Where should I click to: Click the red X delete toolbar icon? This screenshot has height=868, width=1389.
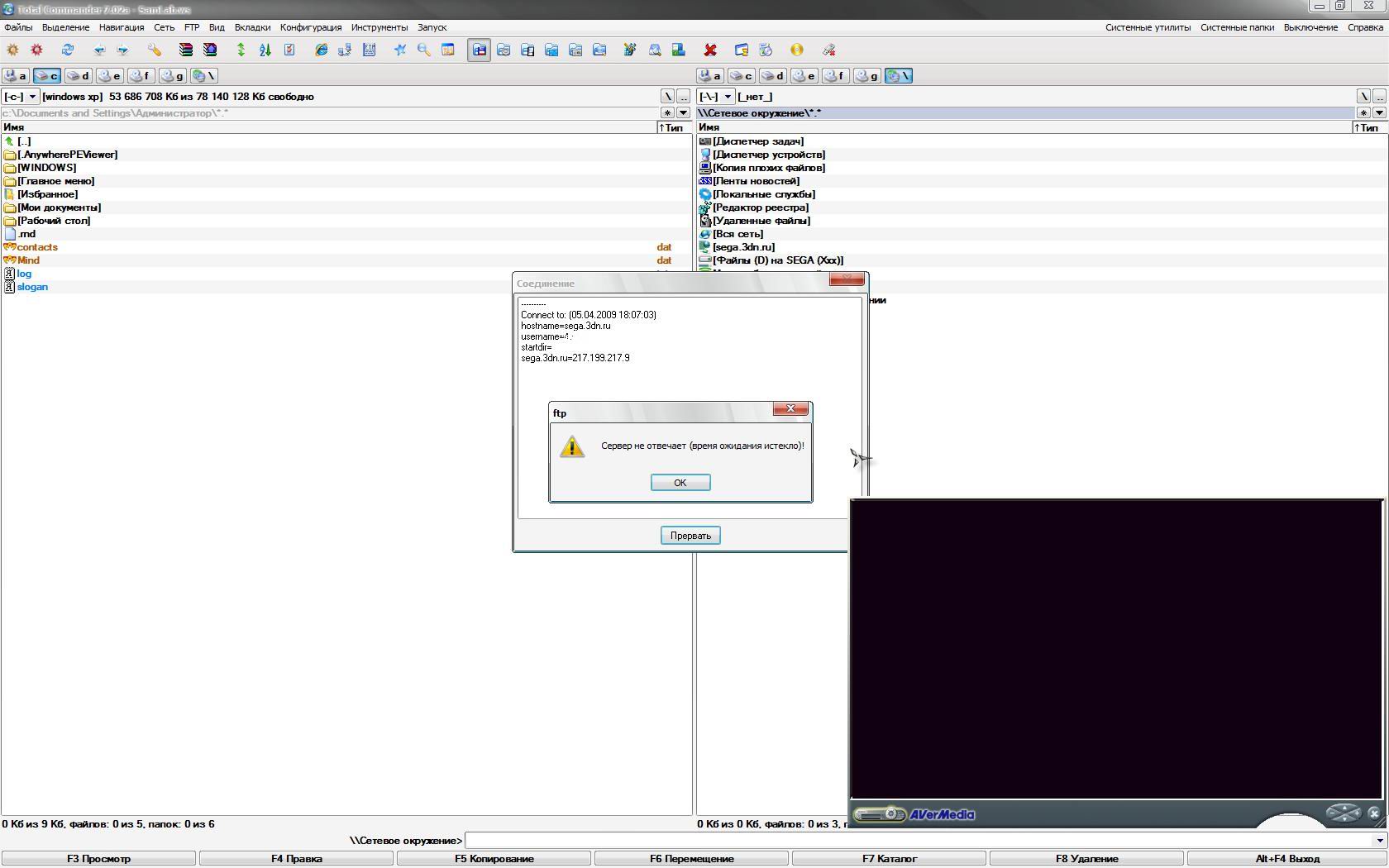(x=710, y=50)
